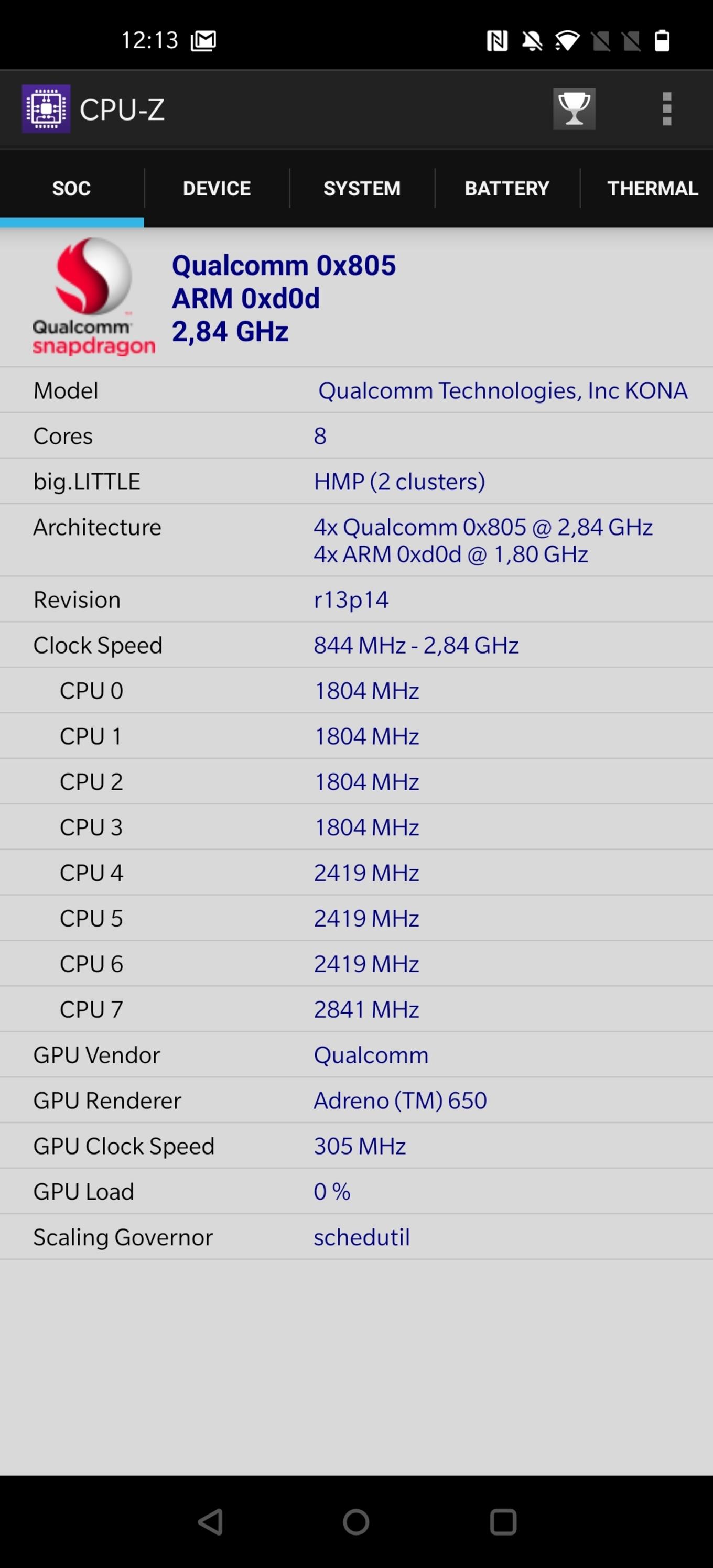The height and width of the screenshot is (1568, 713).
Task: Open the three-dot overflow menu
Action: coord(667,109)
